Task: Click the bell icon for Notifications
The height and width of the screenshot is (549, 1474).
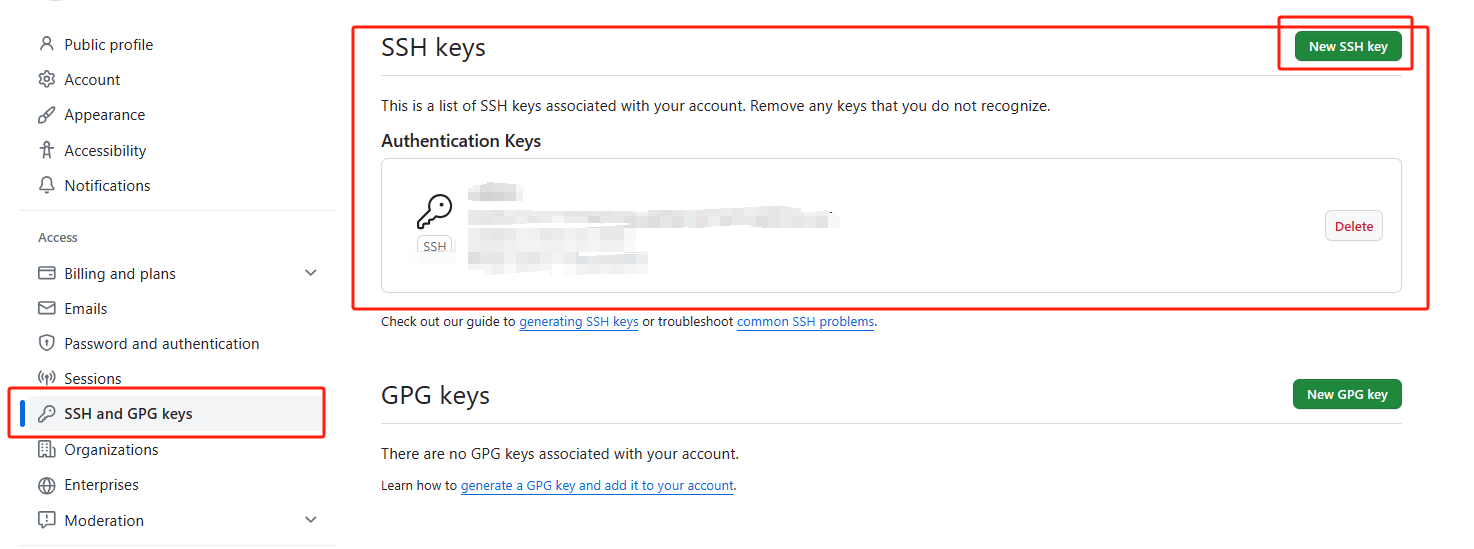Action: click(46, 185)
